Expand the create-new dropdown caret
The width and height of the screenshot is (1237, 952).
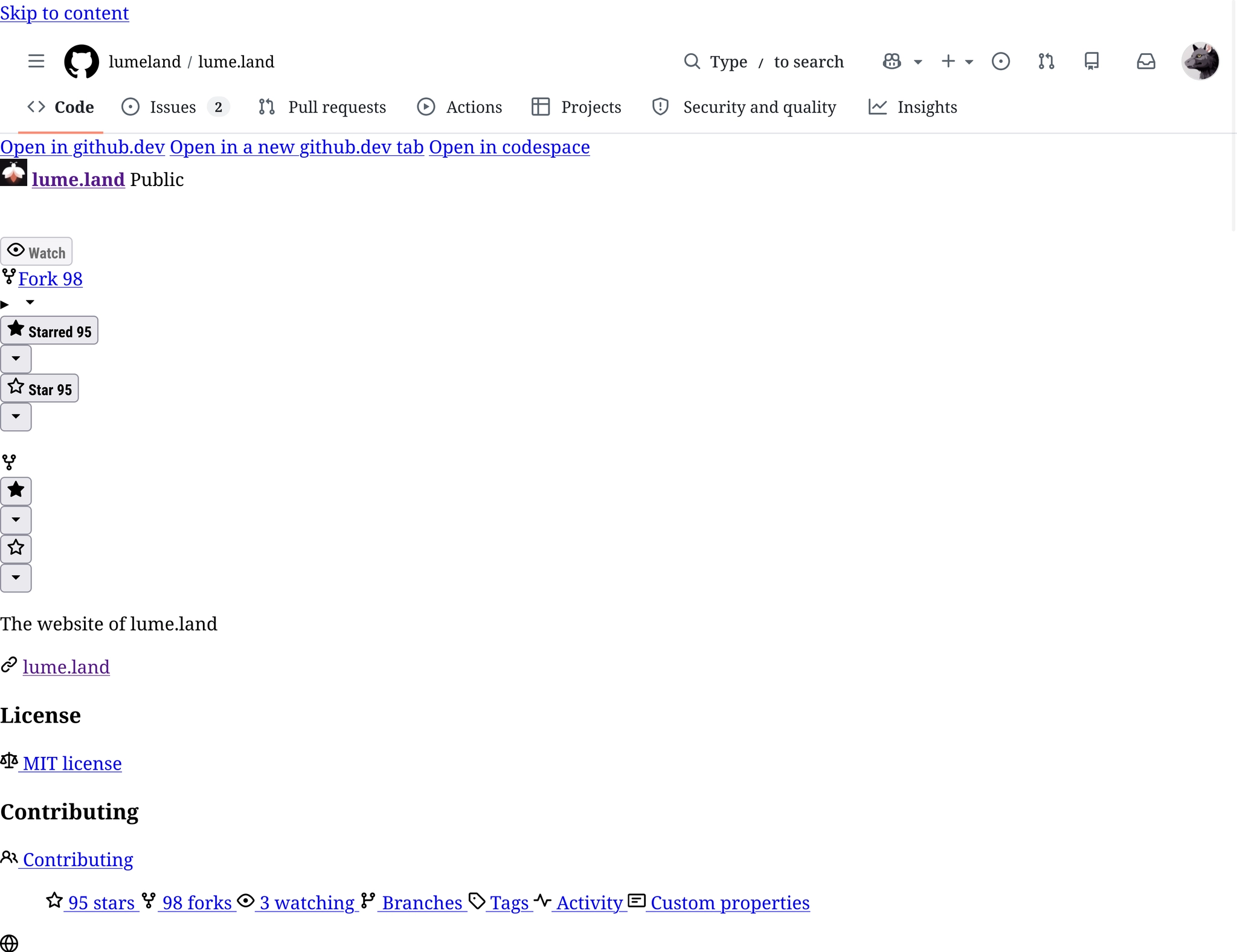969,62
